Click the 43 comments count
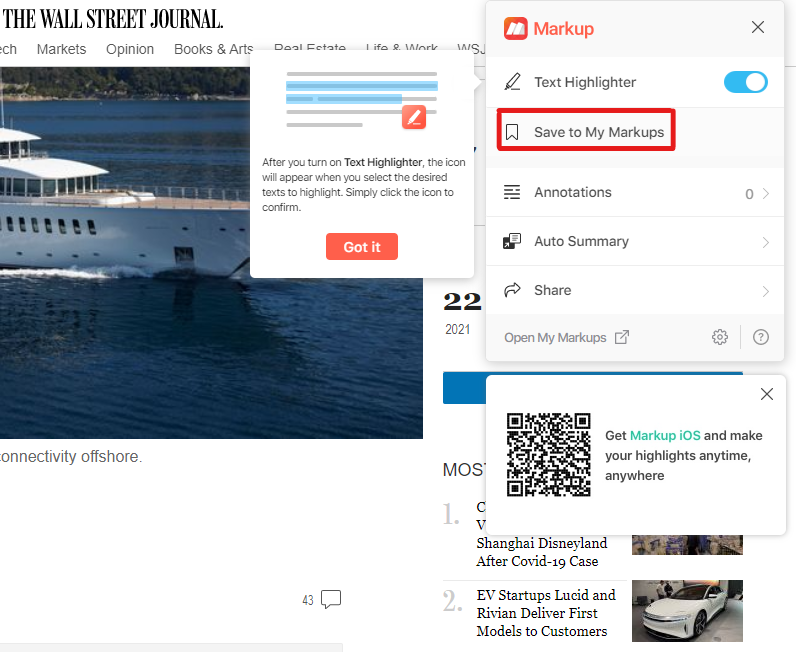The image size is (796, 652). (308, 600)
